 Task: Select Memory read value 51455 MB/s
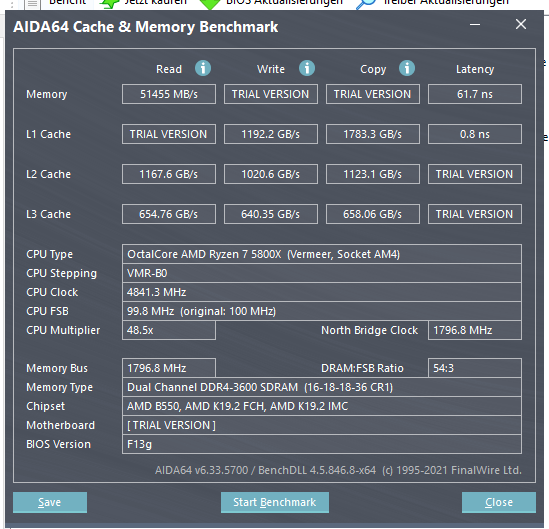(169, 94)
